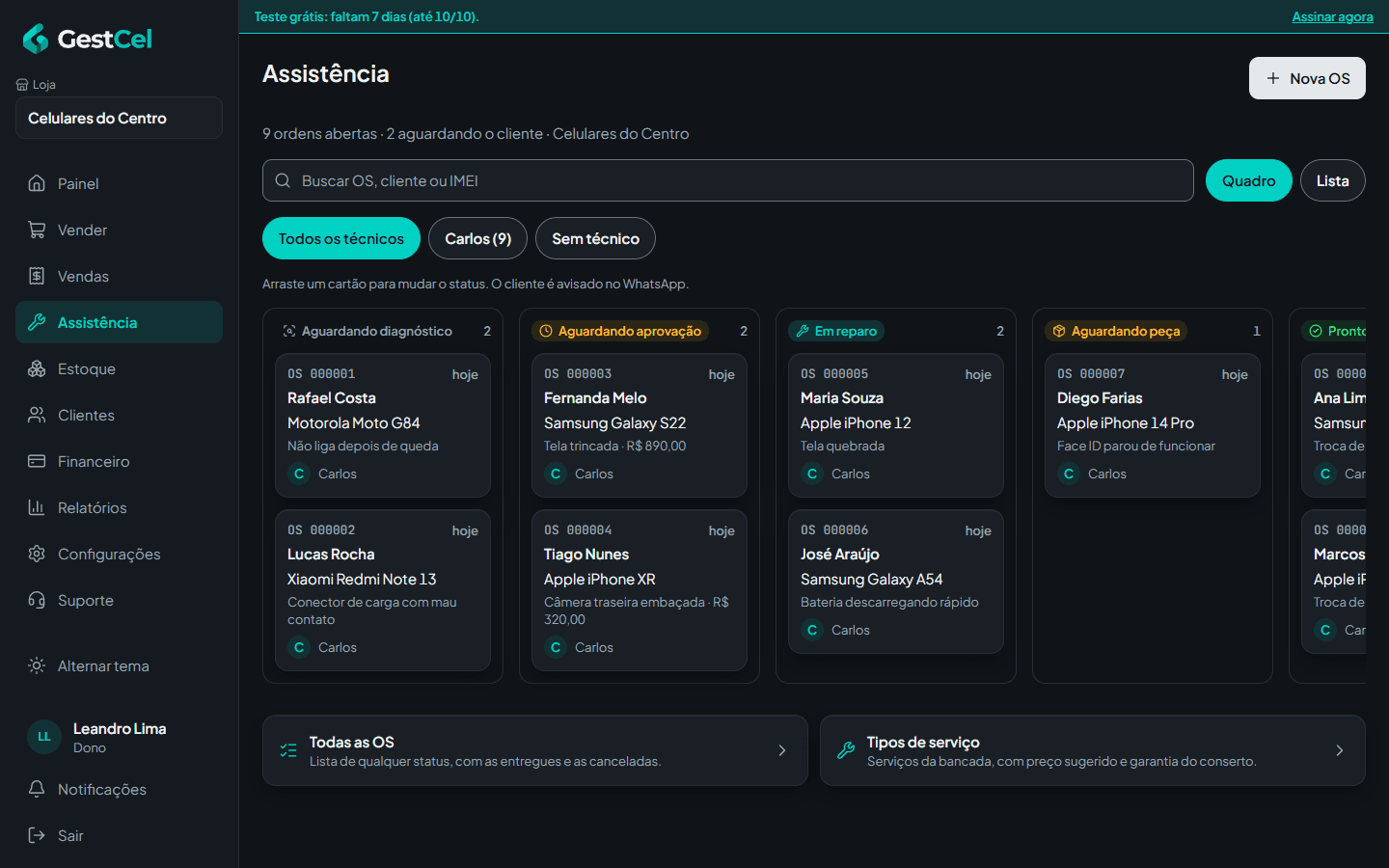Screen dimensions: 1389x868
Task: Go to Estoque in sidebar
Action: (119, 368)
